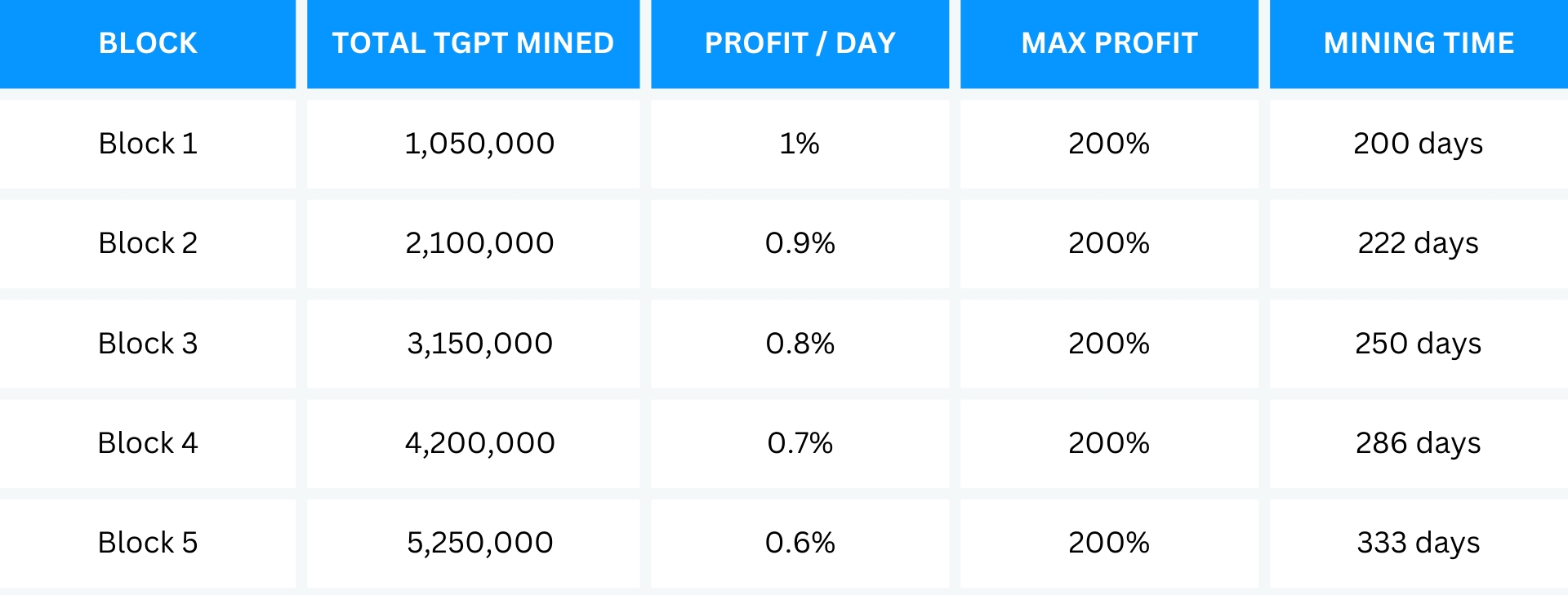Image resolution: width=1568 pixels, height=595 pixels.
Task: Click the 1,050,000 total mined value
Action: [x=479, y=144]
